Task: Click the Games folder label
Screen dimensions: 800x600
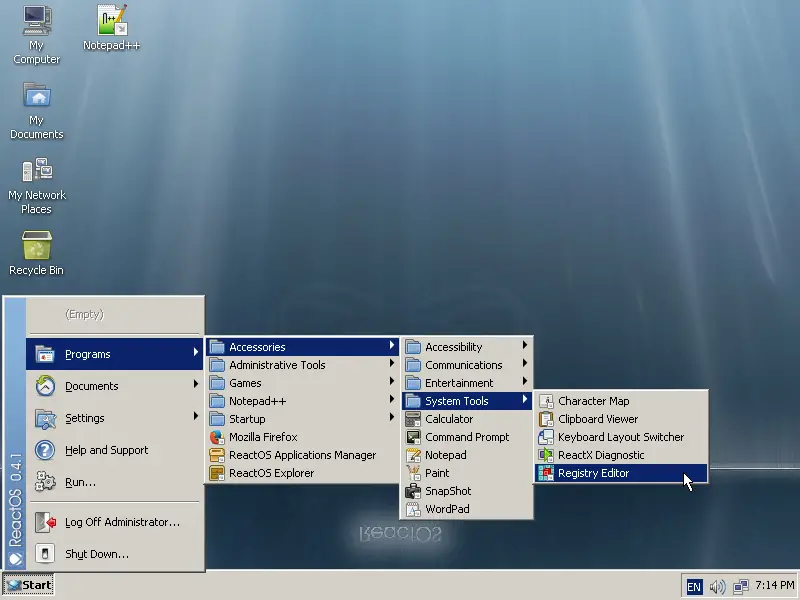Action: point(245,383)
